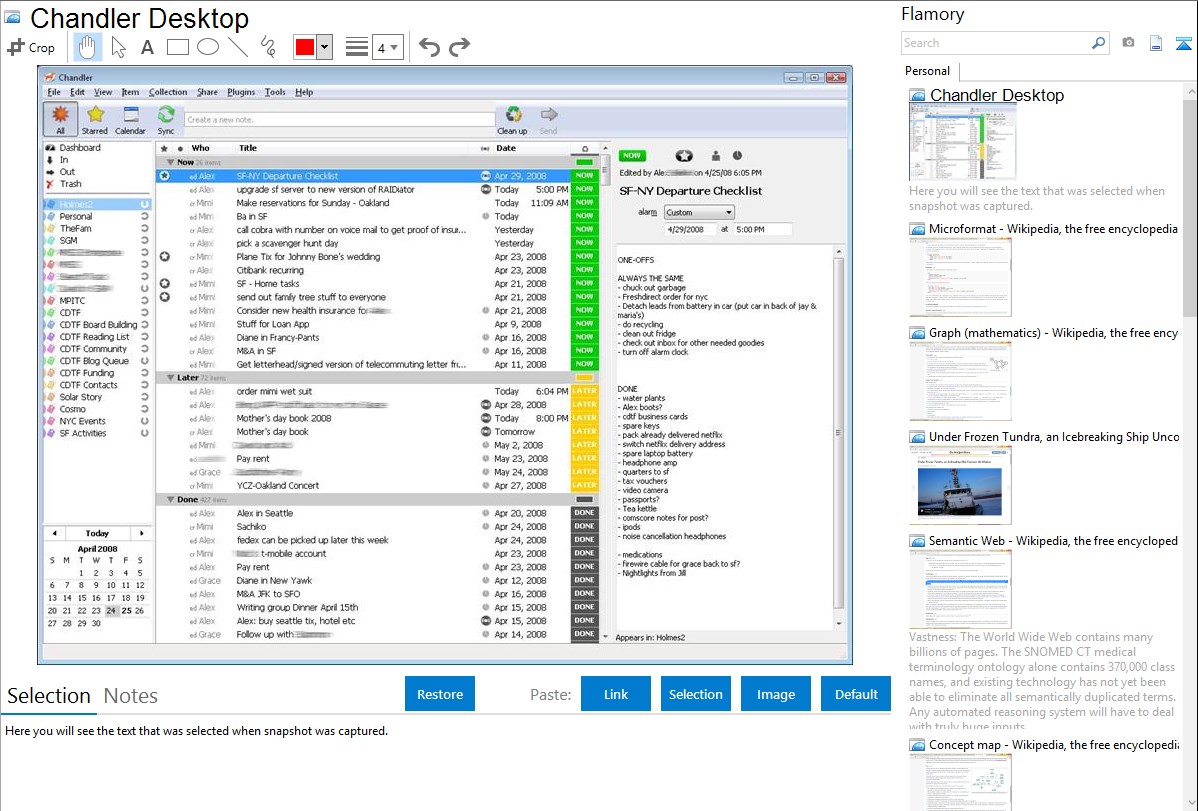Screen dimensions: 1198x811
Task: Select the CDTF Blog Queue collection
Action: [94, 361]
